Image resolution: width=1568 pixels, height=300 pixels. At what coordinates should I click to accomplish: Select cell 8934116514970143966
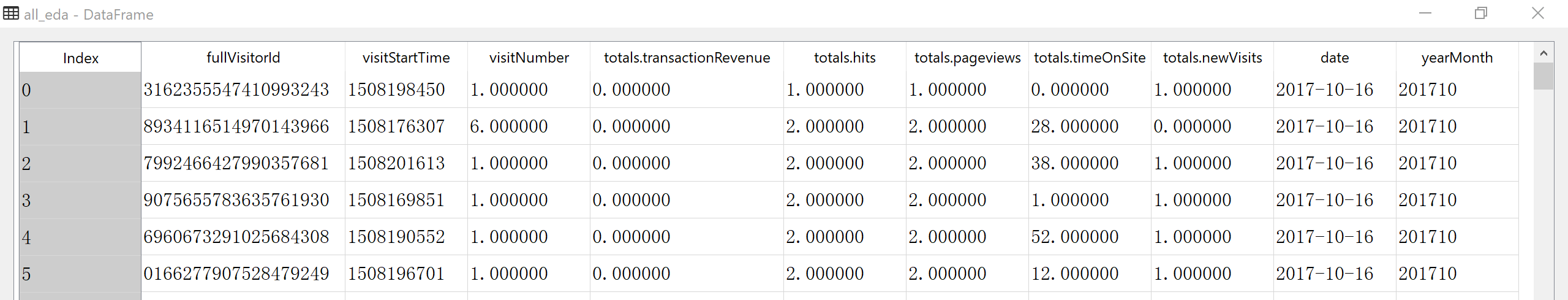click(x=243, y=126)
